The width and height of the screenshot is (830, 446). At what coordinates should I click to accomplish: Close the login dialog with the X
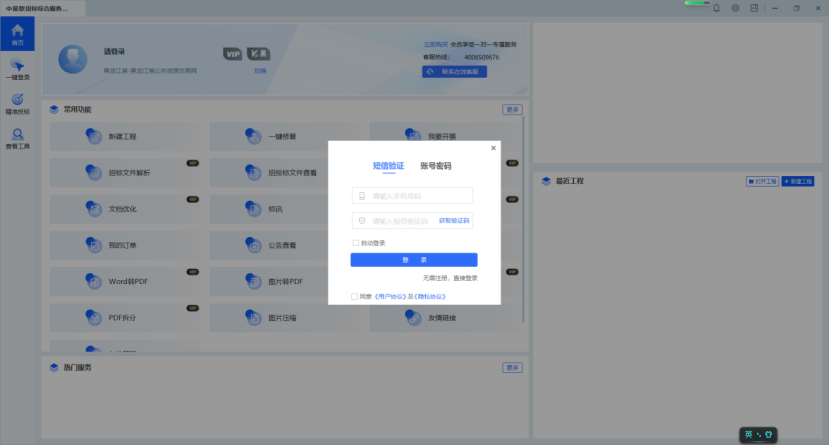coord(492,148)
